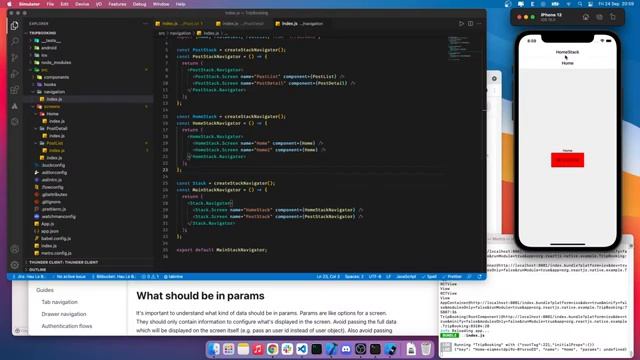This screenshot has height=360, width=640.
Task: Click the tabnine status bar entry
Action: [173, 277]
